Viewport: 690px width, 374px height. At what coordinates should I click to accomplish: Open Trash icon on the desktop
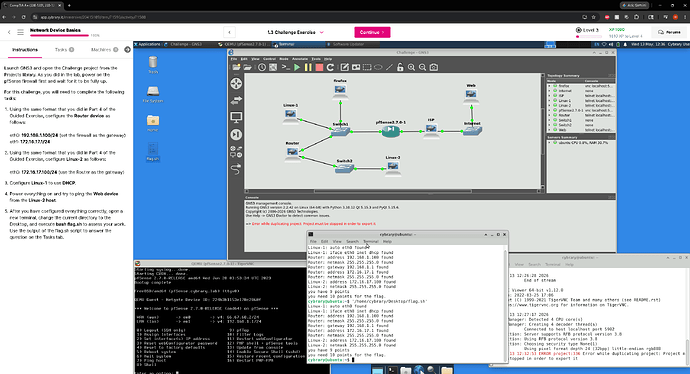pos(153,64)
